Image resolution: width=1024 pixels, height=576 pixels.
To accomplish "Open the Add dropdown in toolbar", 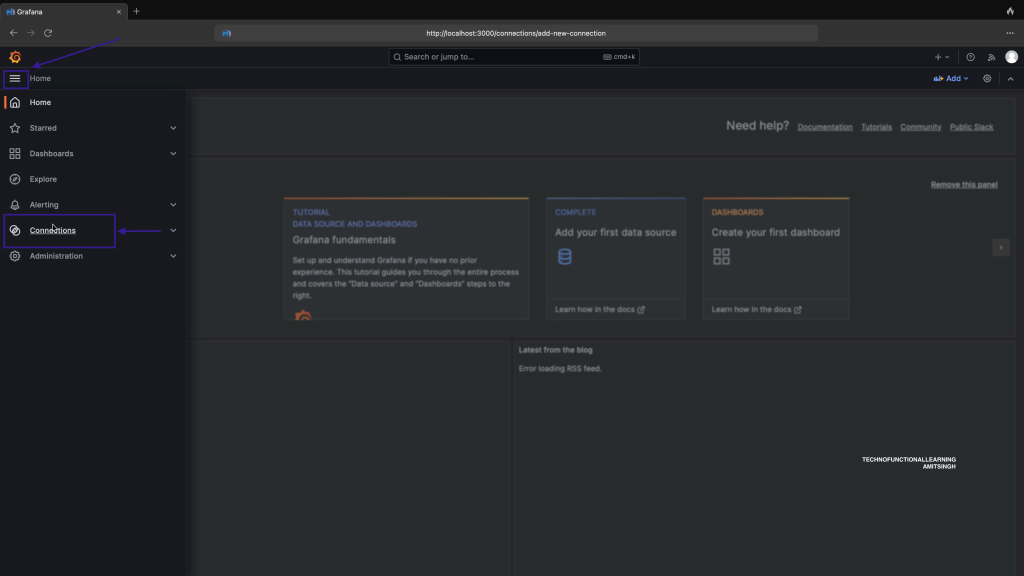I will point(951,78).
